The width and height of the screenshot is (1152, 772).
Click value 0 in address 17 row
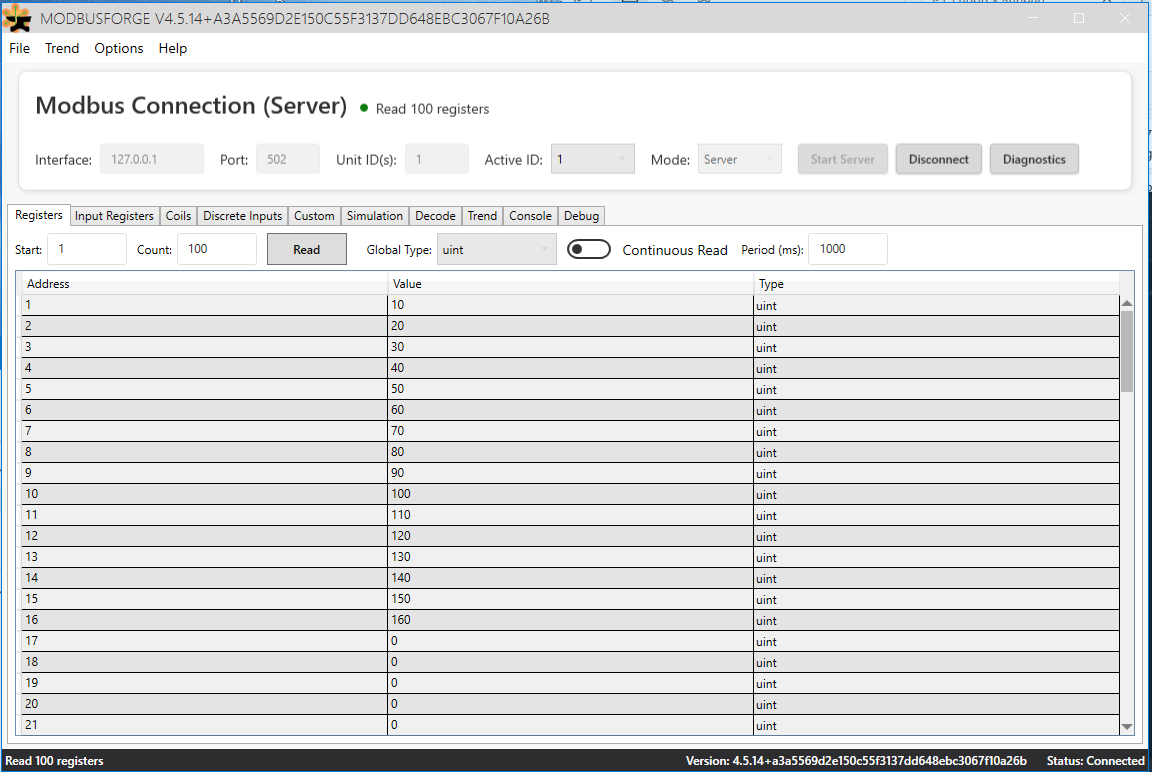click(x=570, y=641)
